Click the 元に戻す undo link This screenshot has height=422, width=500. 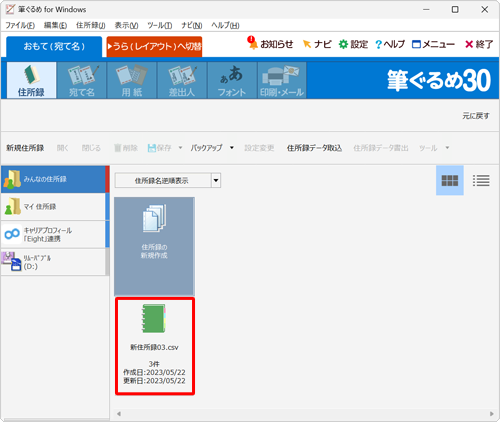point(476,116)
